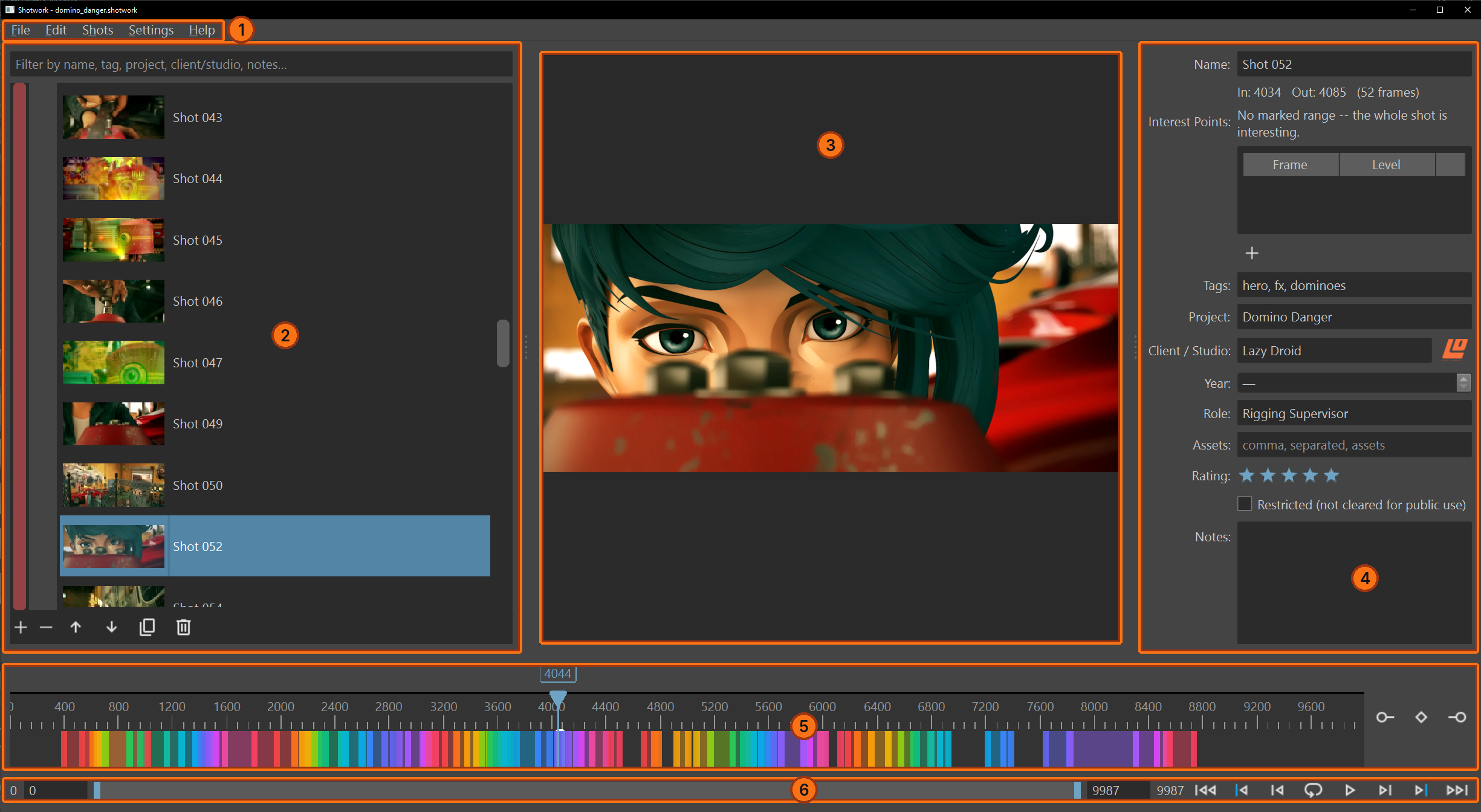
Task: Select Shot 049 in the list
Action: [275, 424]
